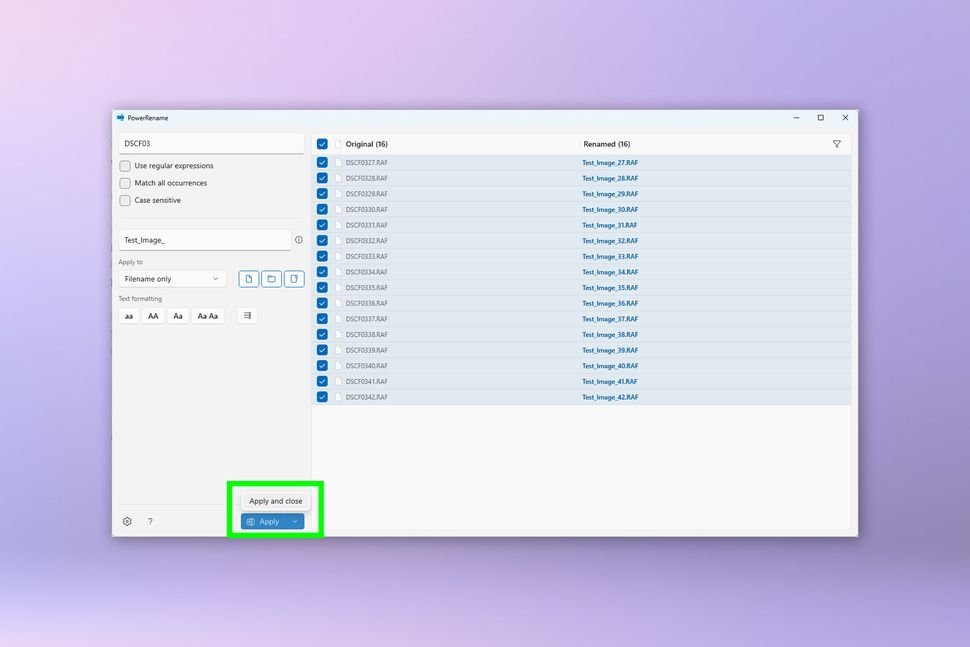This screenshot has height=647, width=970.
Task: Enable the 'Case sensitive' checkbox
Action: 126,200
